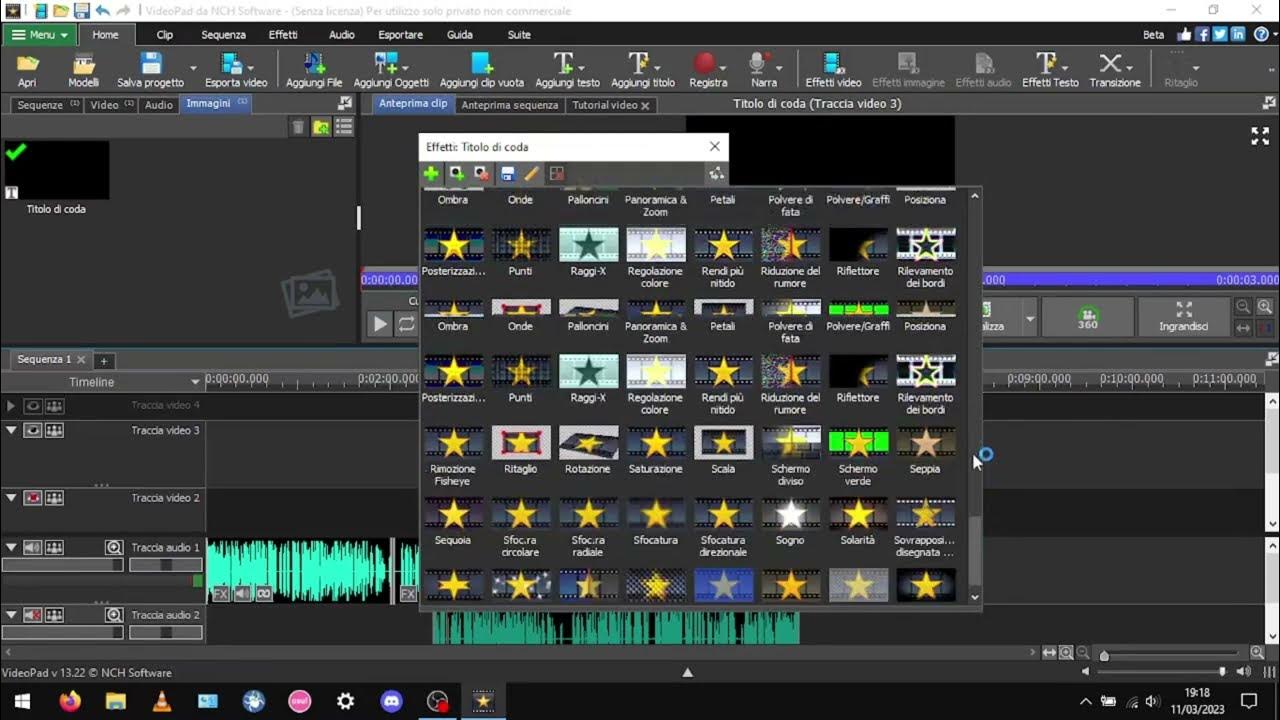Open the Transizione tool
Image resolution: width=1280 pixels, height=720 pixels.
[x=1115, y=70]
